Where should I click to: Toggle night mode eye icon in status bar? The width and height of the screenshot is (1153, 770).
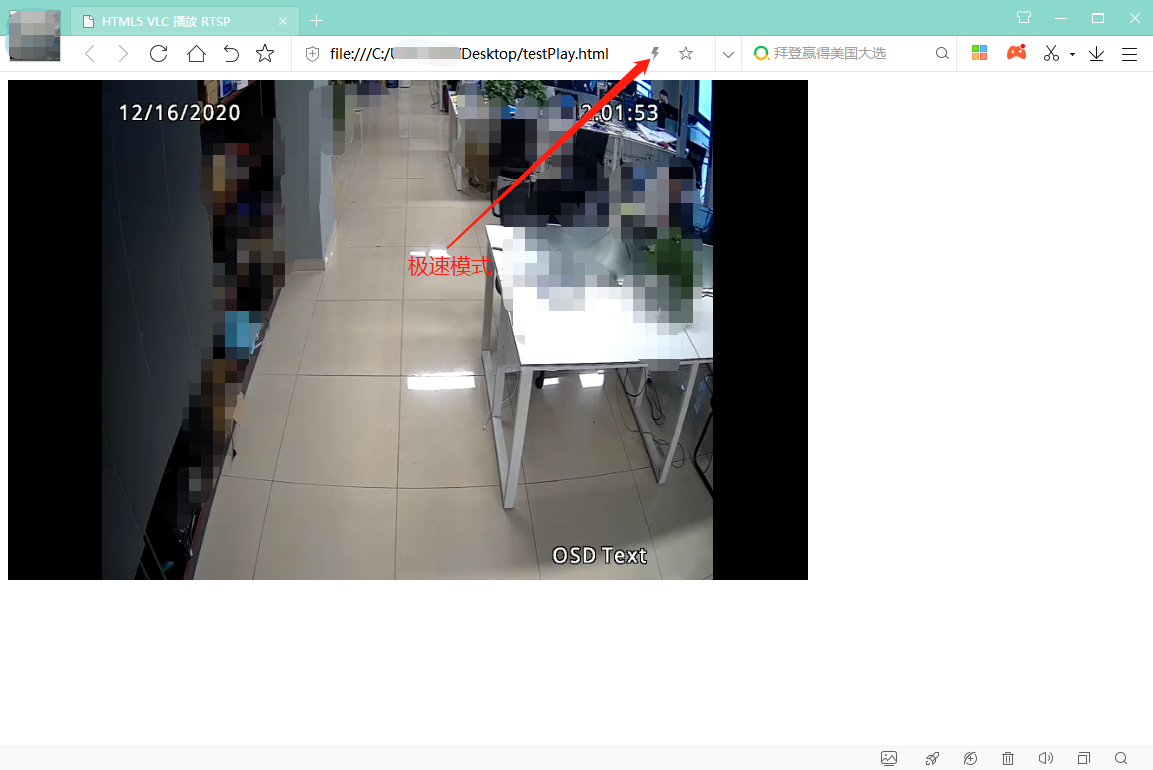coord(969,758)
